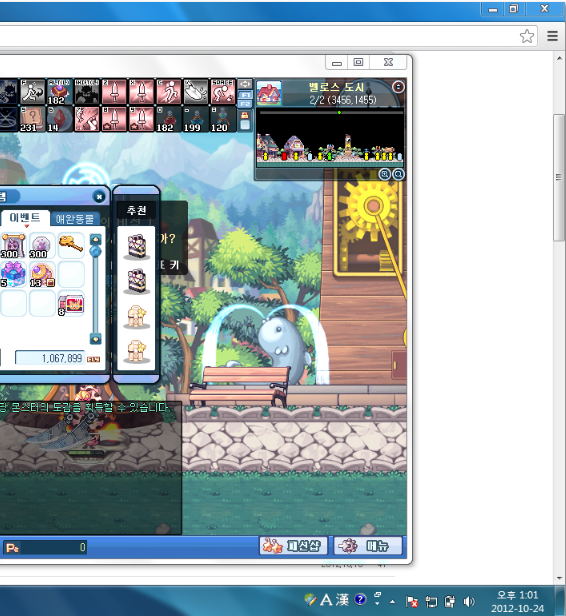Open the 메뉴 button
566x616 pixels.
pyautogui.click(x=368, y=546)
